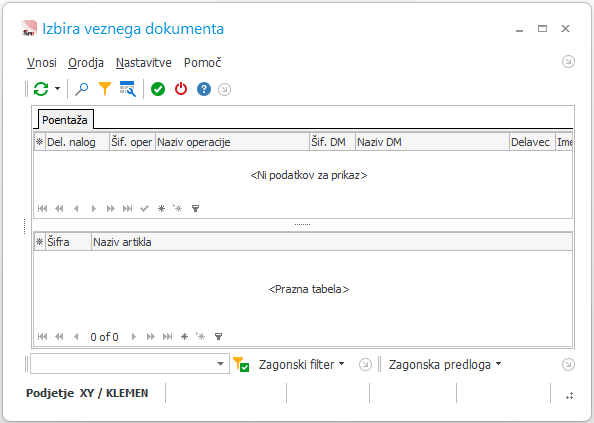Click the green refresh icon
594x423 pixels.
[x=41, y=89]
